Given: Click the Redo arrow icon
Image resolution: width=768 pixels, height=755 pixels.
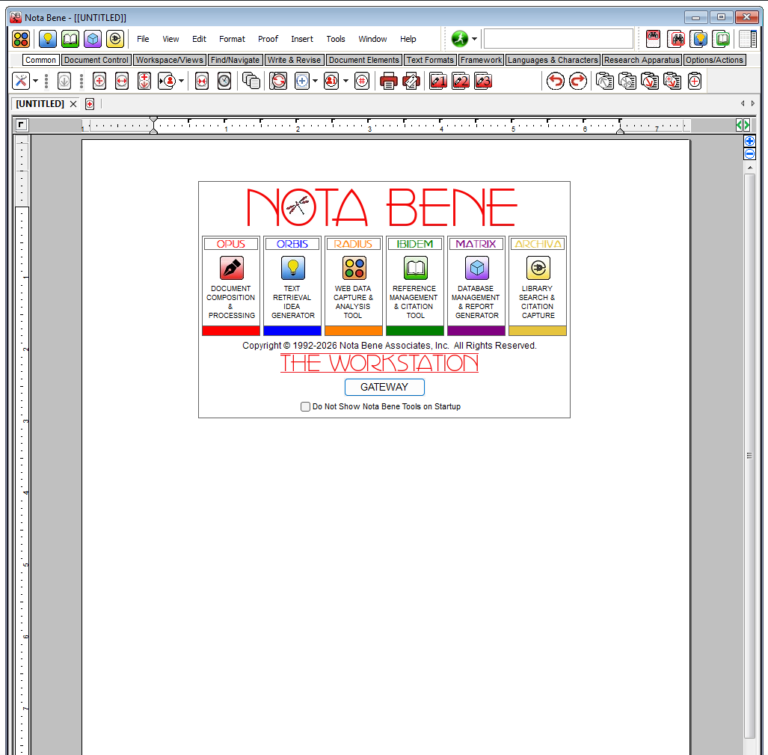Looking at the screenshot, I should (577, 81).
